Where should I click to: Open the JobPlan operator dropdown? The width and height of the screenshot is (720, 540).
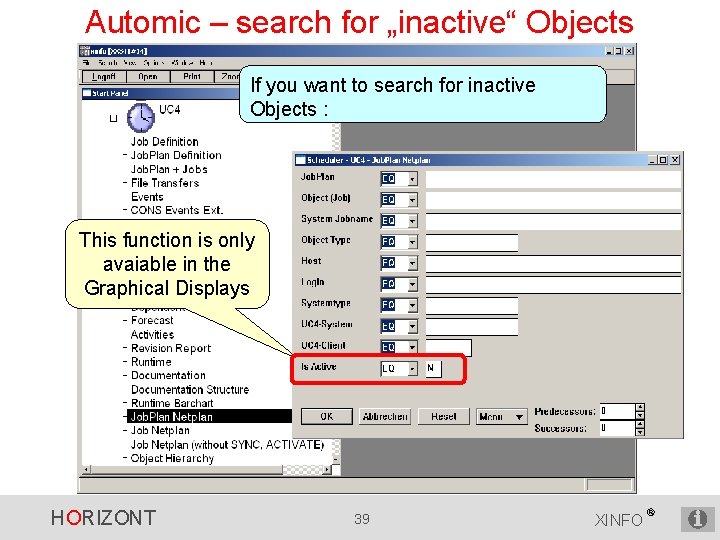[x=412, y=179]
